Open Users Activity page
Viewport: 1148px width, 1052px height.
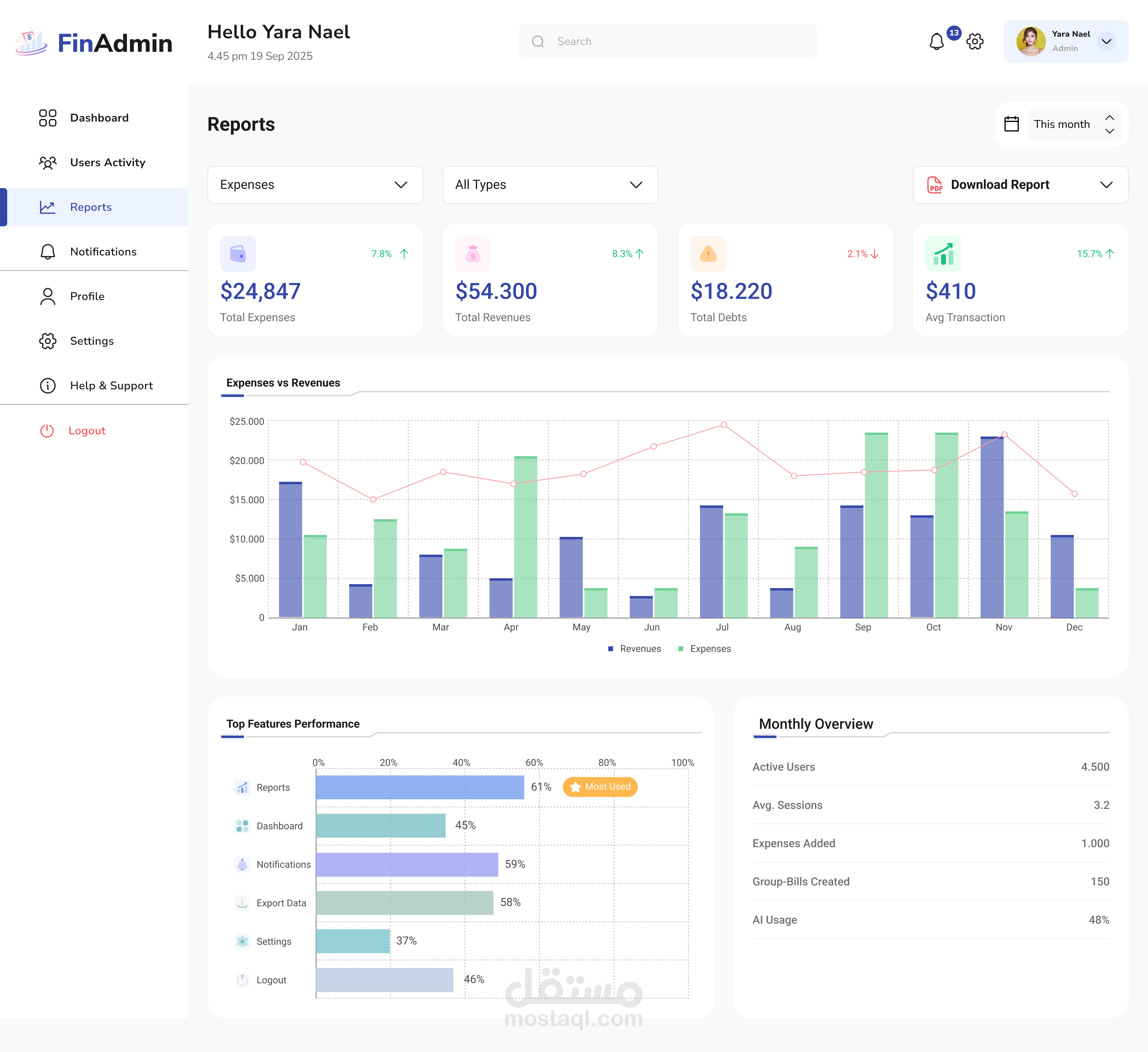[x=94, y=163]
